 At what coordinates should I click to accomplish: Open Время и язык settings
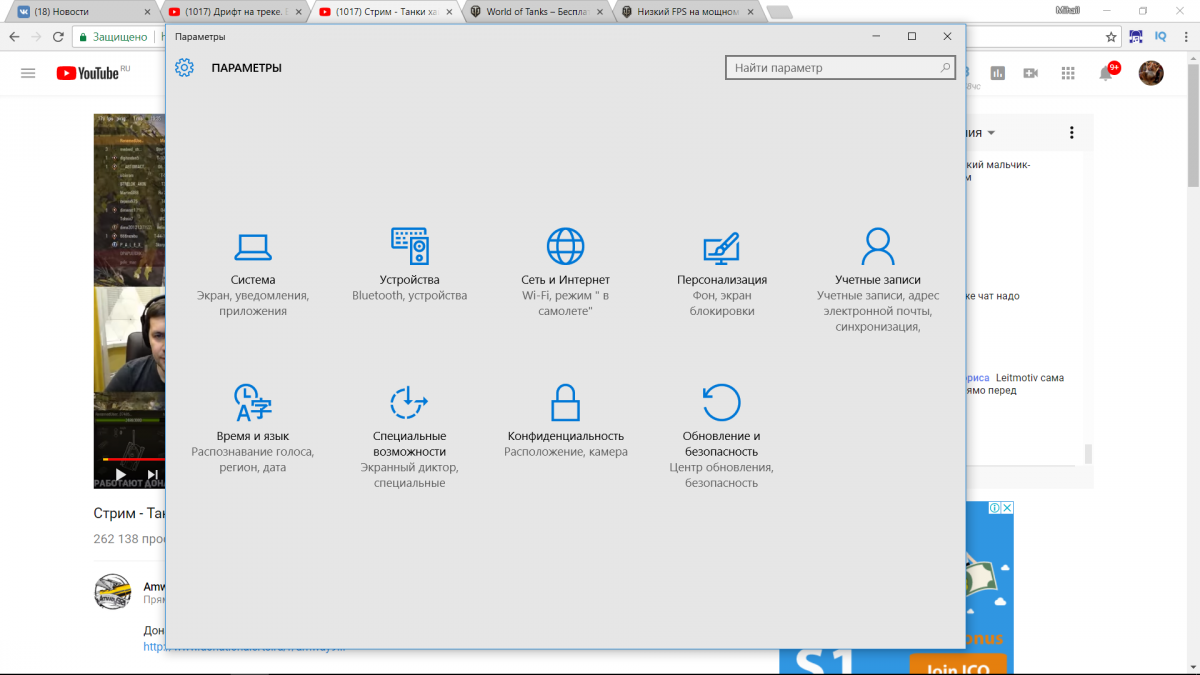(253, 428)
